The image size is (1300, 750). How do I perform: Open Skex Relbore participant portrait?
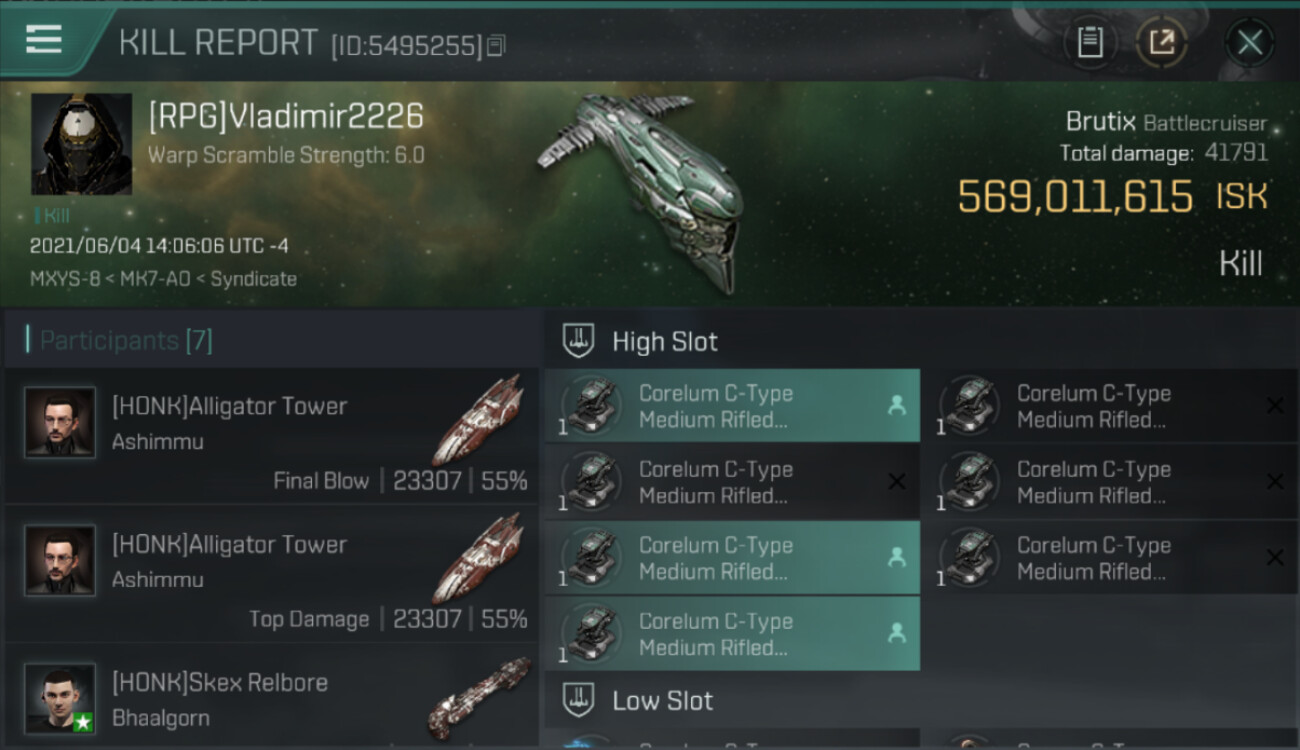tap(60, 698)
